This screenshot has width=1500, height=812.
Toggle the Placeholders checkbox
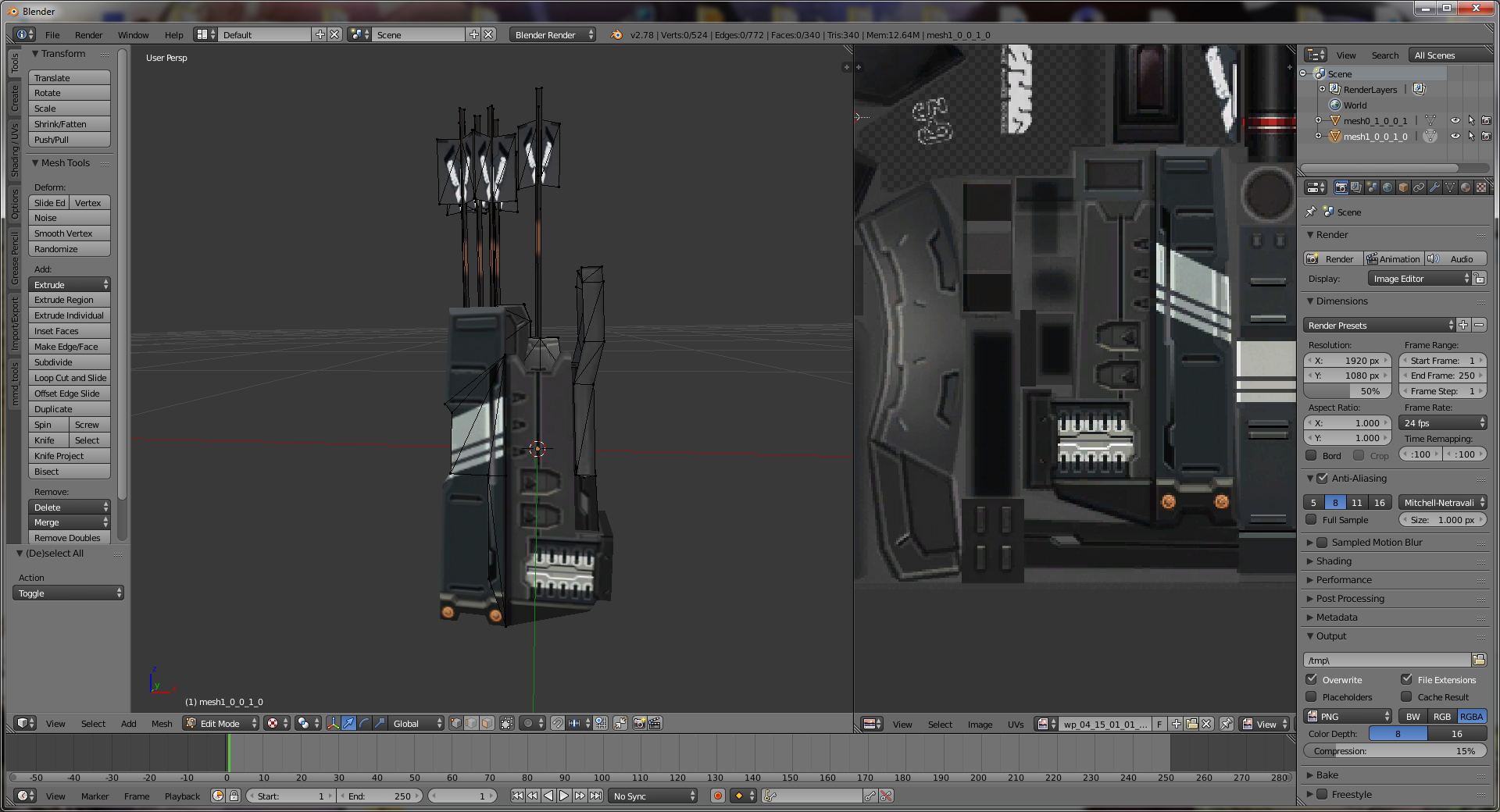point(1312,696)
